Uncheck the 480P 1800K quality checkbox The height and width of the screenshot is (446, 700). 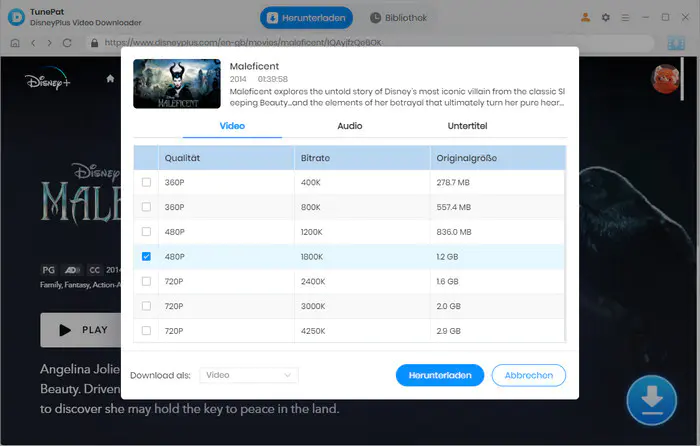146,256
